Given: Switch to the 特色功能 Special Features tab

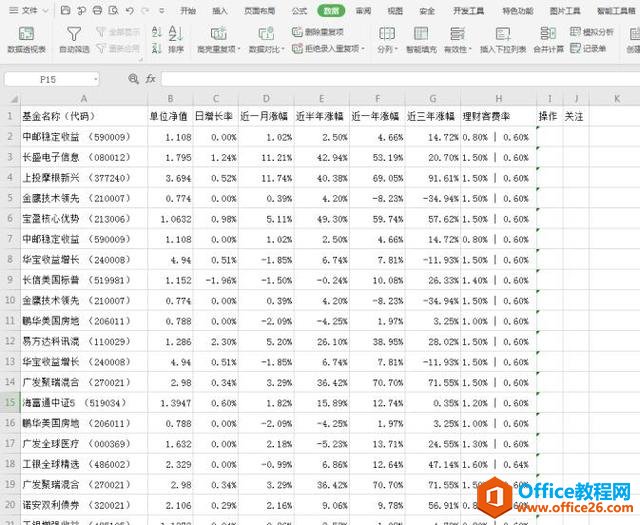Looking at the screenshot, I should [518, 11].
